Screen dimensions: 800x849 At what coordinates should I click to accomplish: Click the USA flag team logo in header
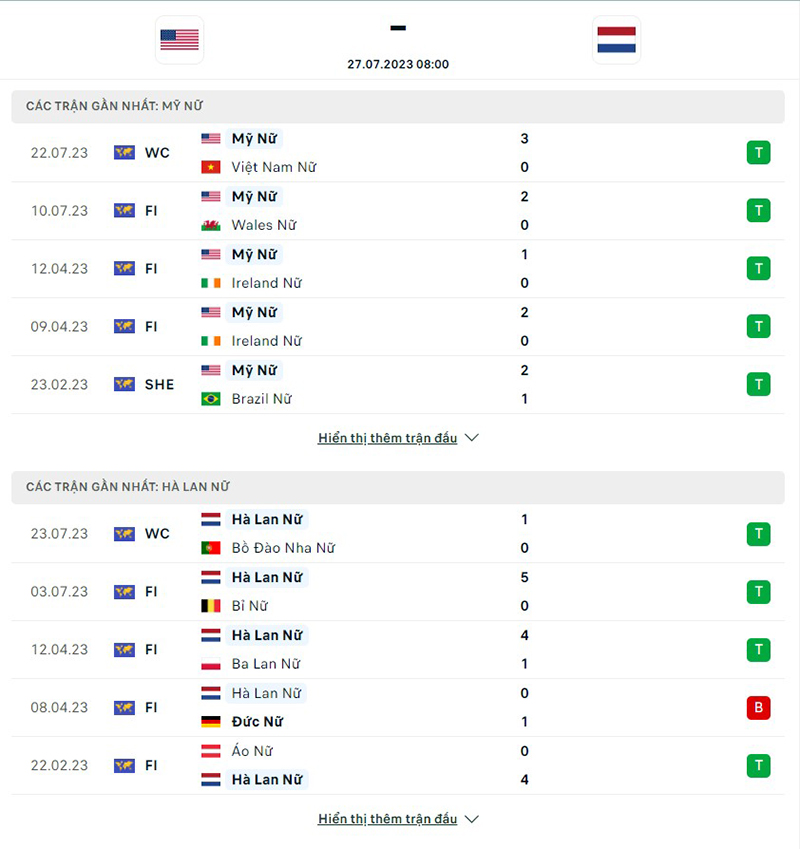(x=180, y=40)
